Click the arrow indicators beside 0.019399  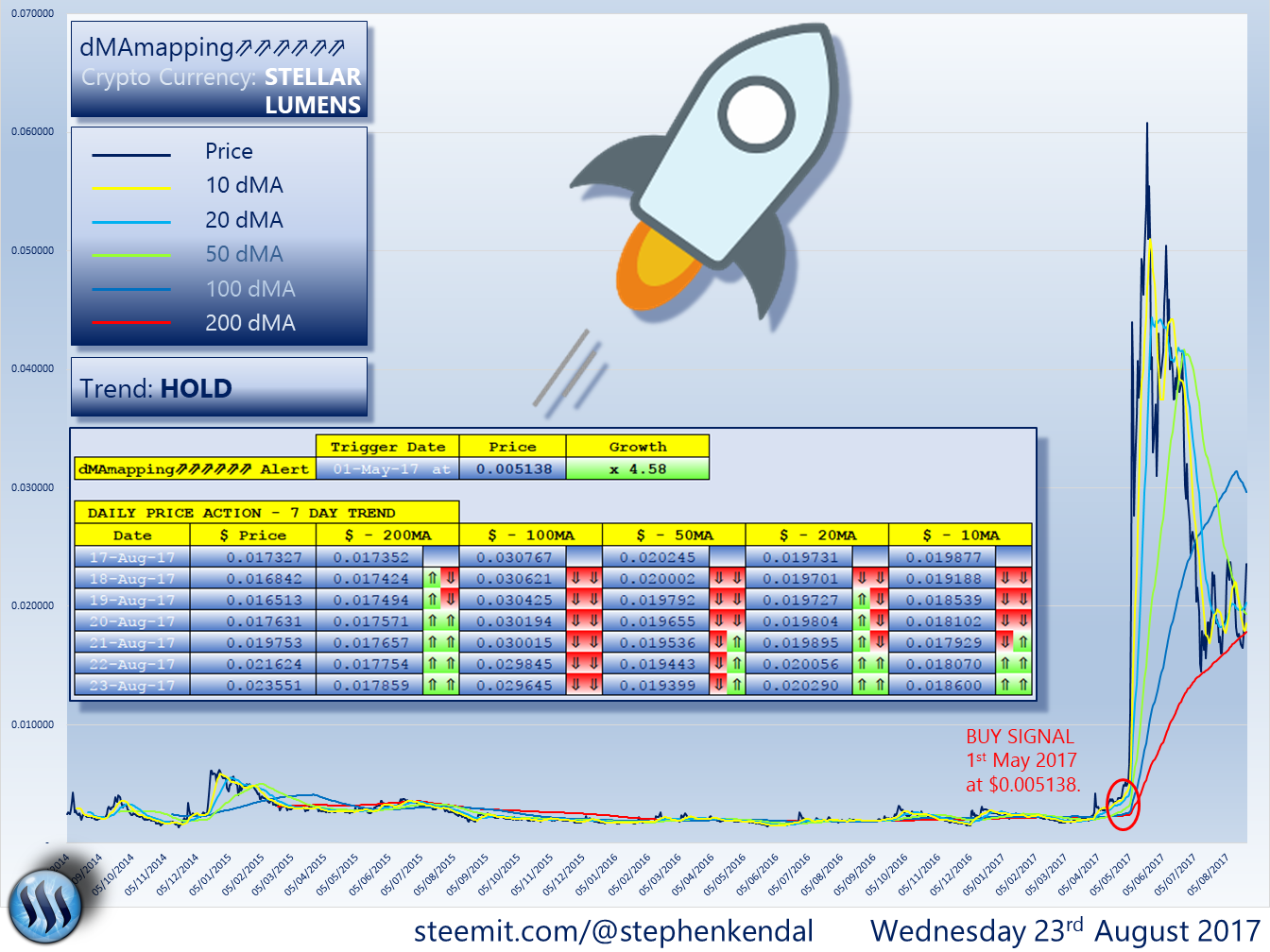(728, 686)
